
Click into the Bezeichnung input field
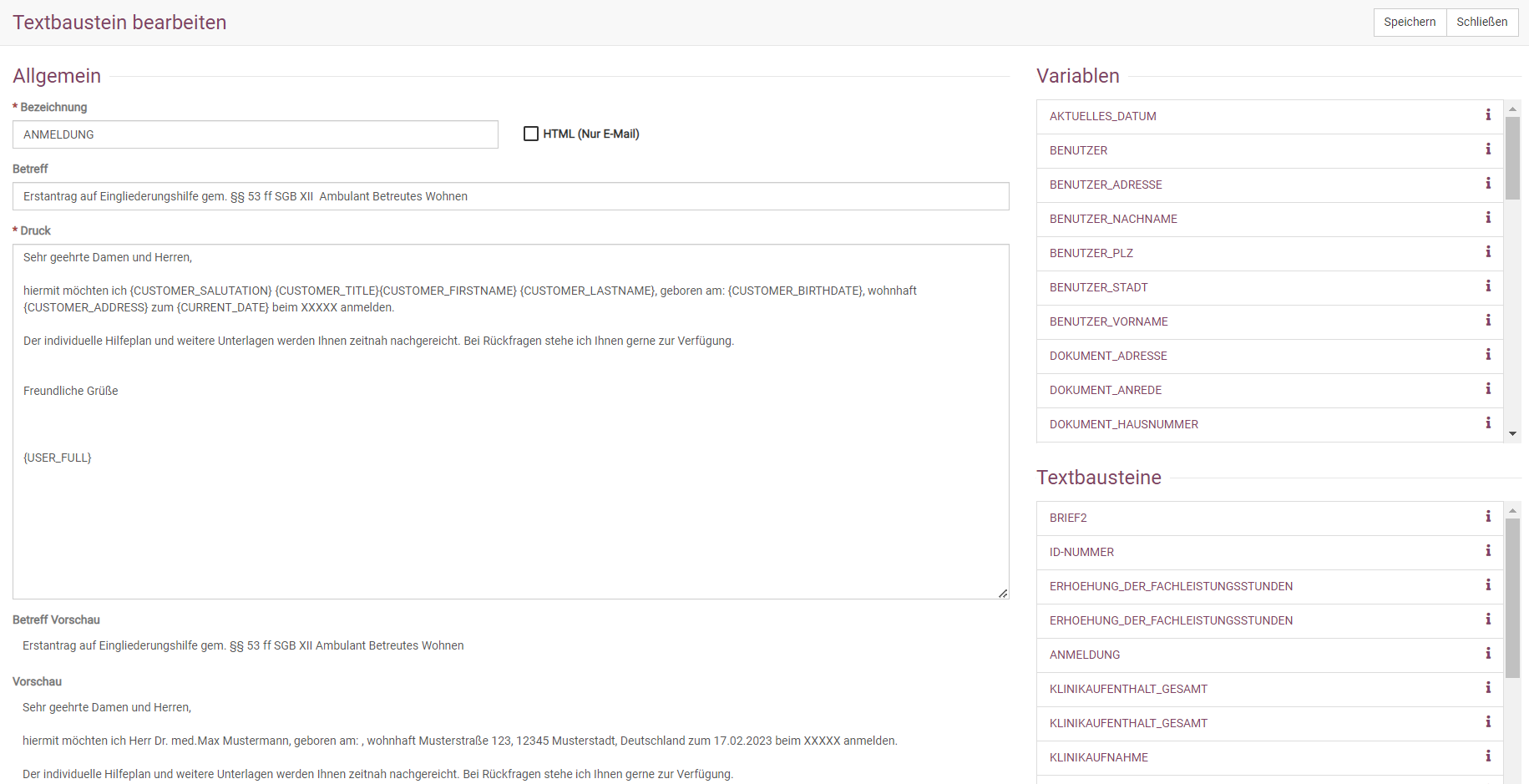point(255,134)
